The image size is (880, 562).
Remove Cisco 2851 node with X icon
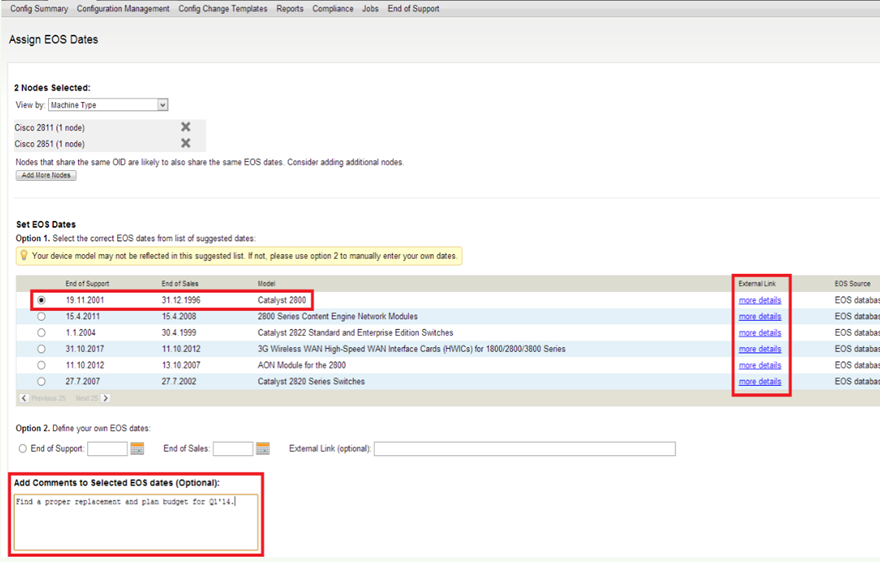pyautogui.click(x=186, y=143)
